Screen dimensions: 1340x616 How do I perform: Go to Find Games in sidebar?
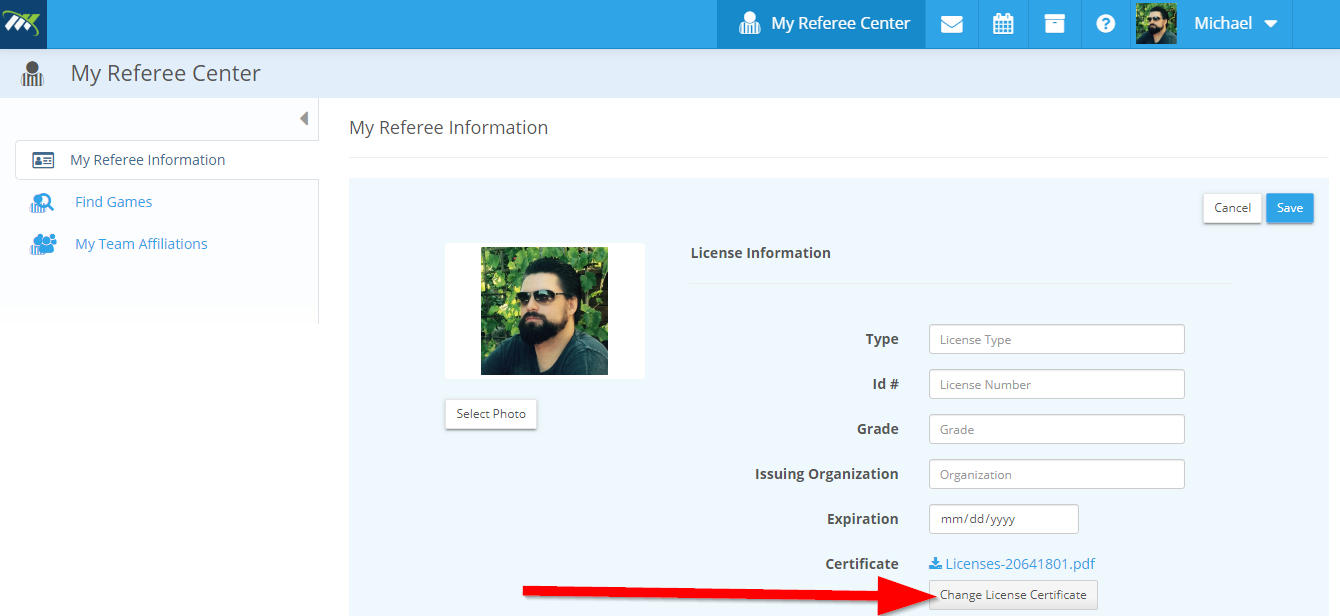tap(114, 202)
